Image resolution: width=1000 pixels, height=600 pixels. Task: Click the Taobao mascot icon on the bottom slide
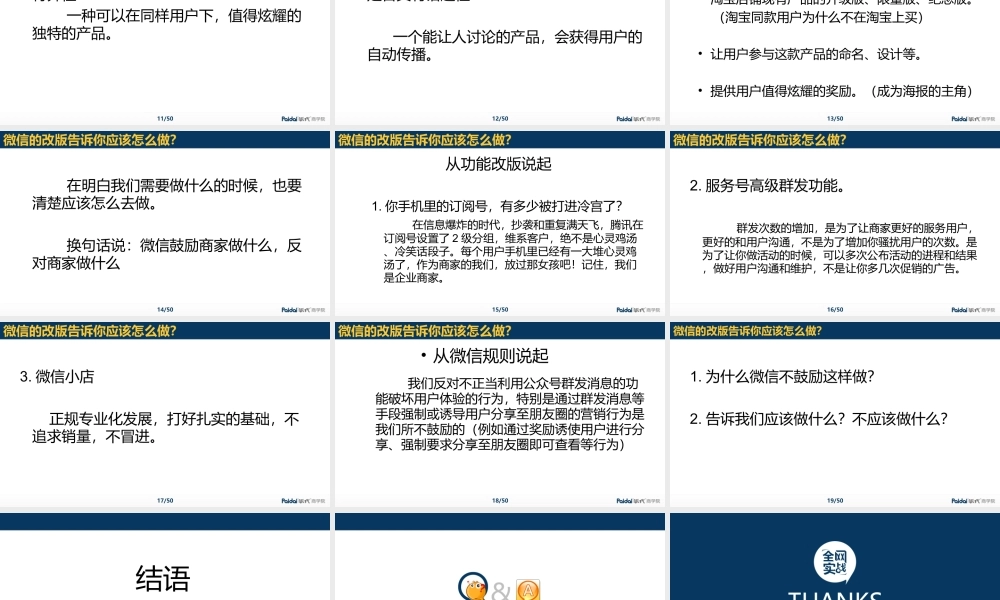(471, 589)
